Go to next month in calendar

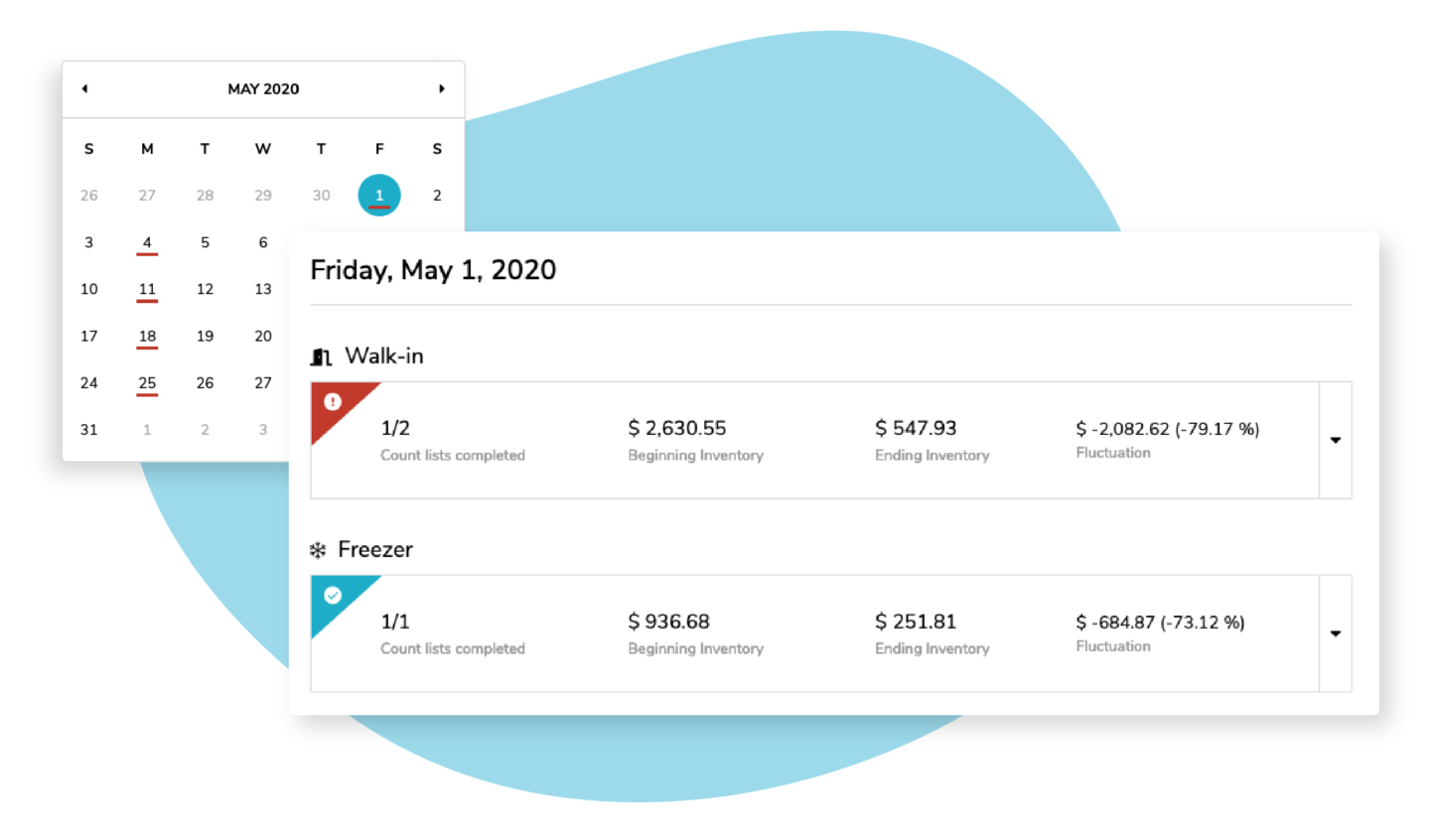click(x=442, y=88)
